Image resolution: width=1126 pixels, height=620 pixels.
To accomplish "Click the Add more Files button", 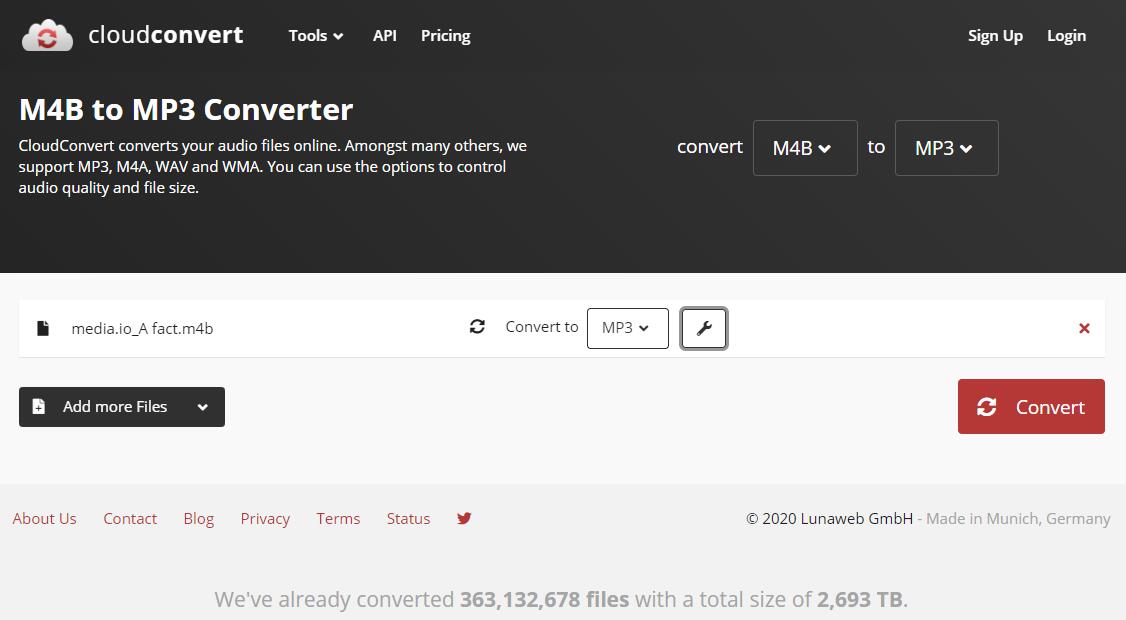I will pyautogui.click(x=121, y=407).
